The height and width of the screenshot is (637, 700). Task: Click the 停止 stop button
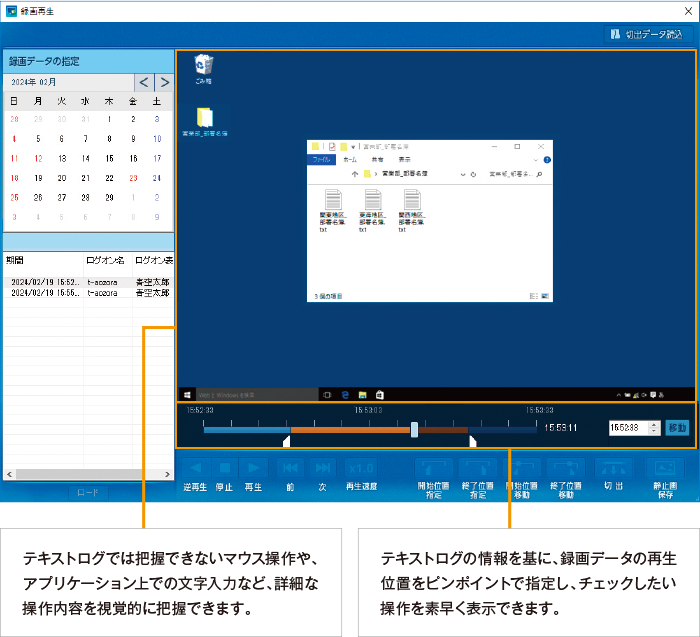tap(224, 468)
